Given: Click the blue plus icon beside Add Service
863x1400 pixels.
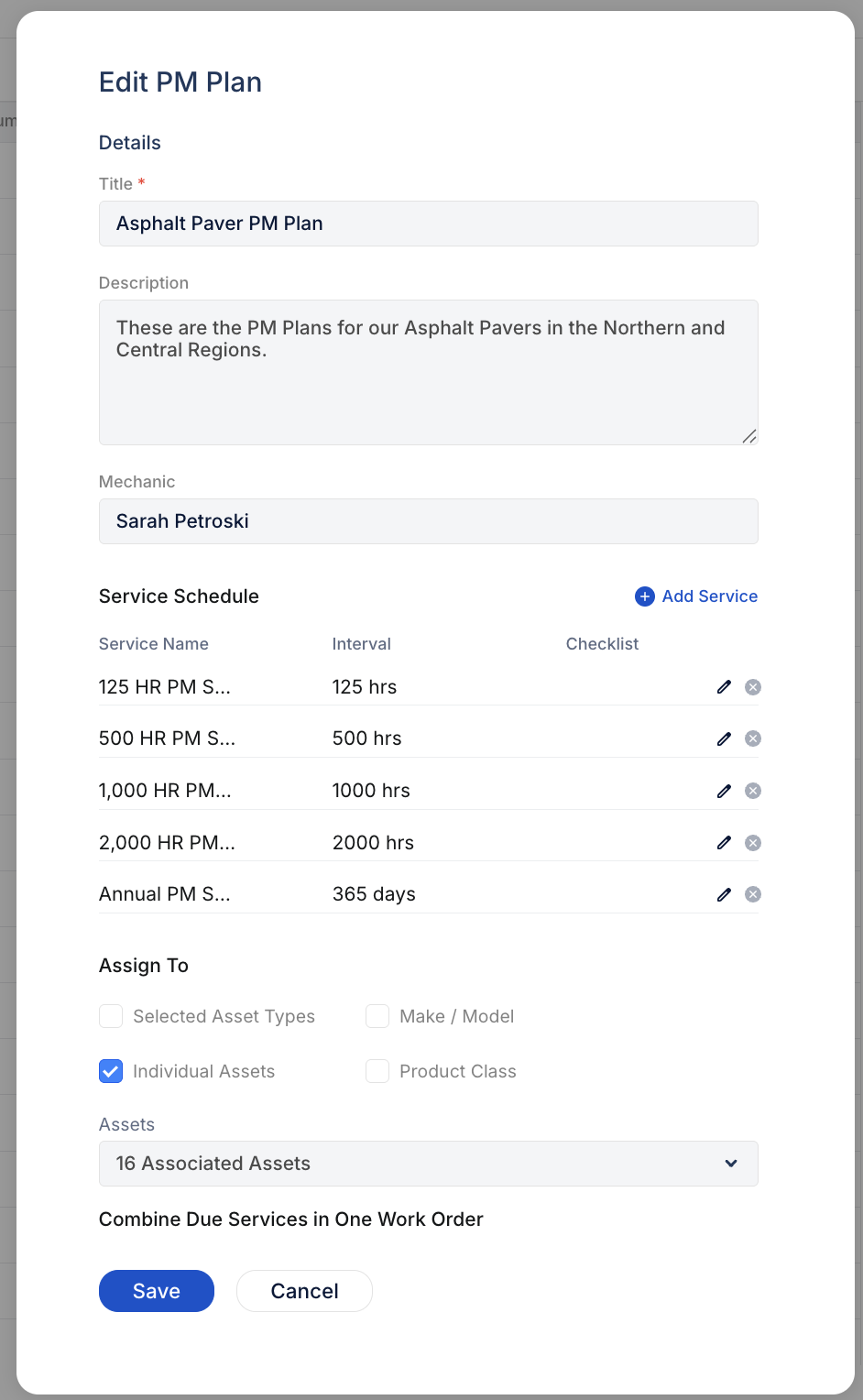Looking at the screenshot, I should 645,596.
